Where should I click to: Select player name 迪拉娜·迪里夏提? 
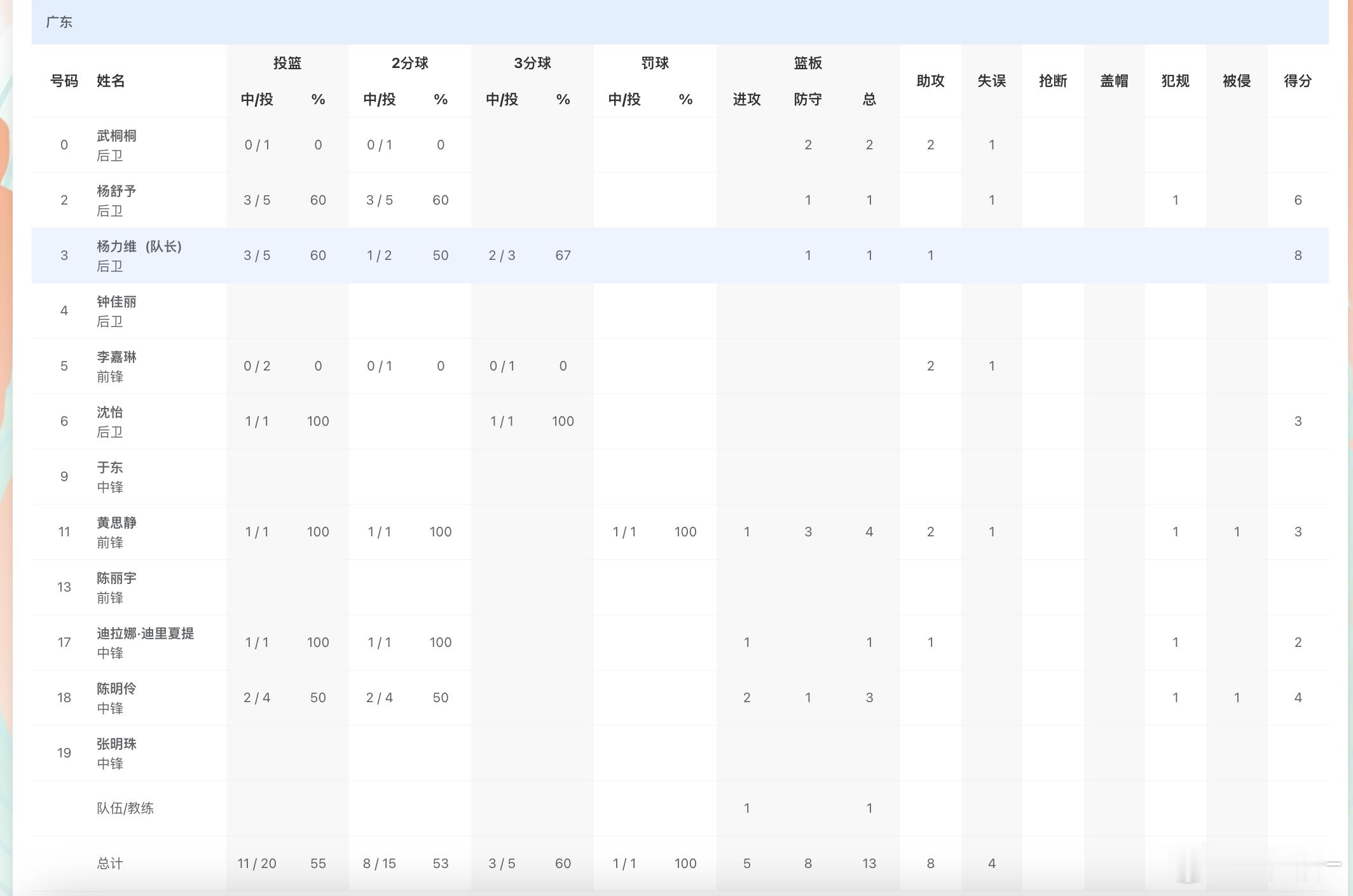[x=145, y=634]
